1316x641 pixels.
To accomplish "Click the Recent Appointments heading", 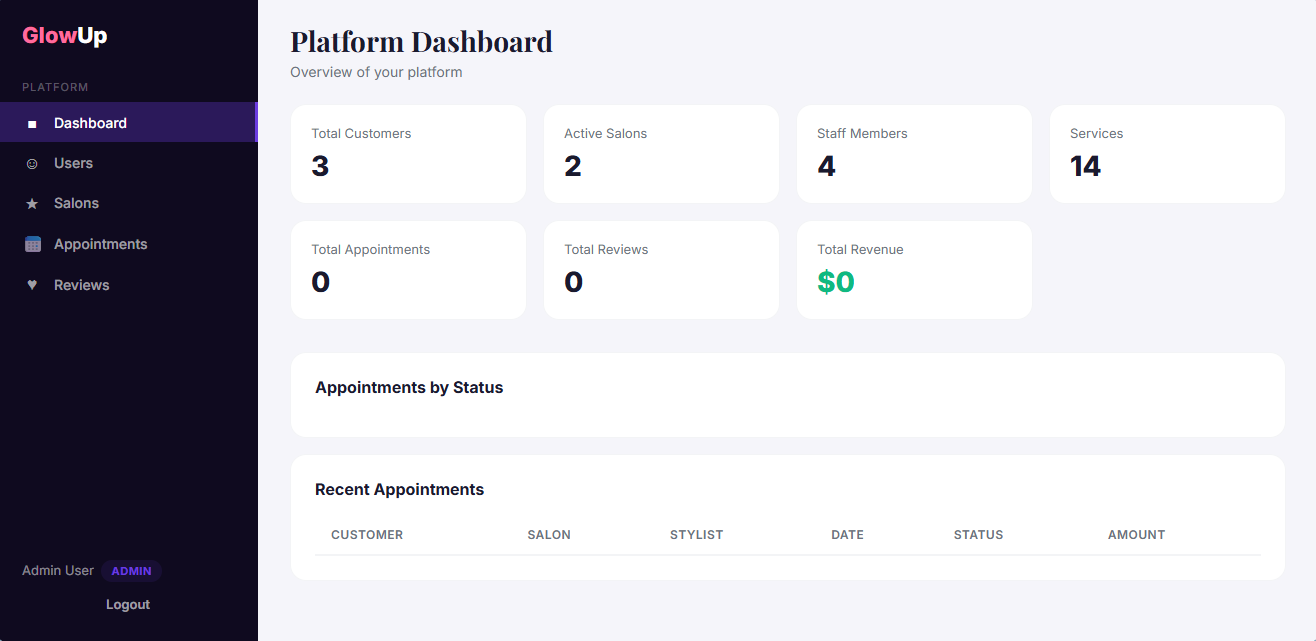I will tap(399, 489).
